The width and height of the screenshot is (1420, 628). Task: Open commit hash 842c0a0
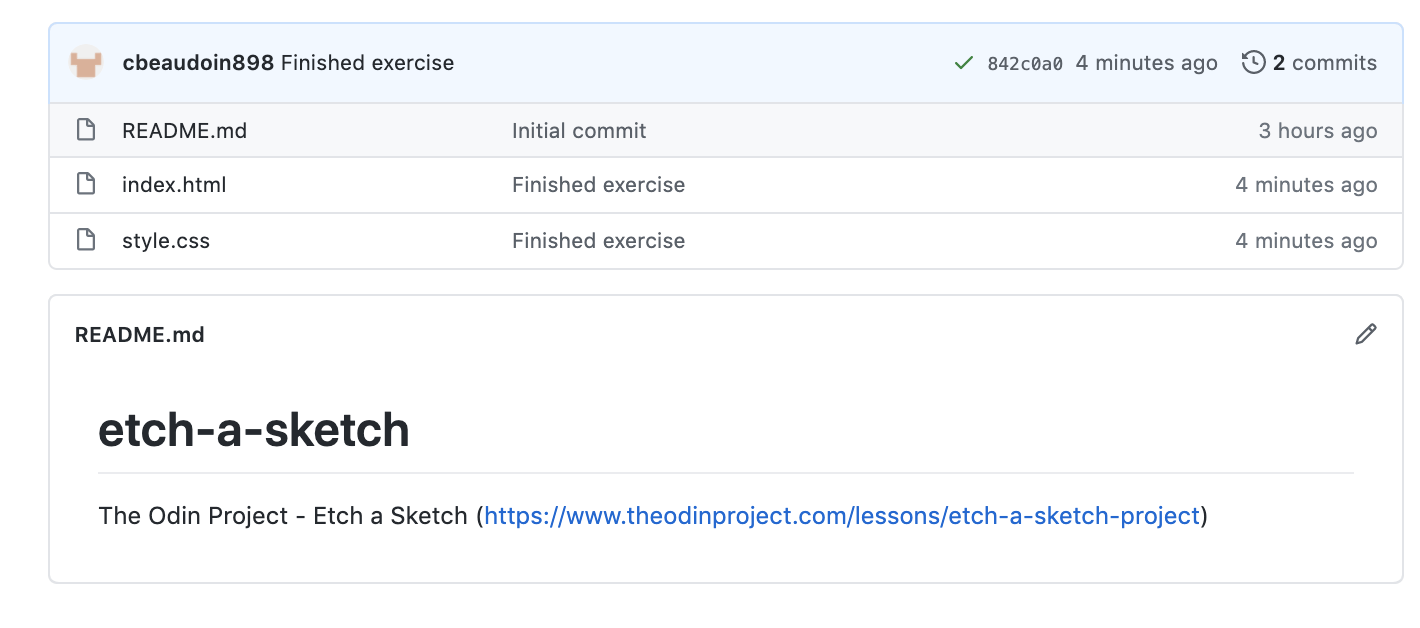(x=1024, y=64)
